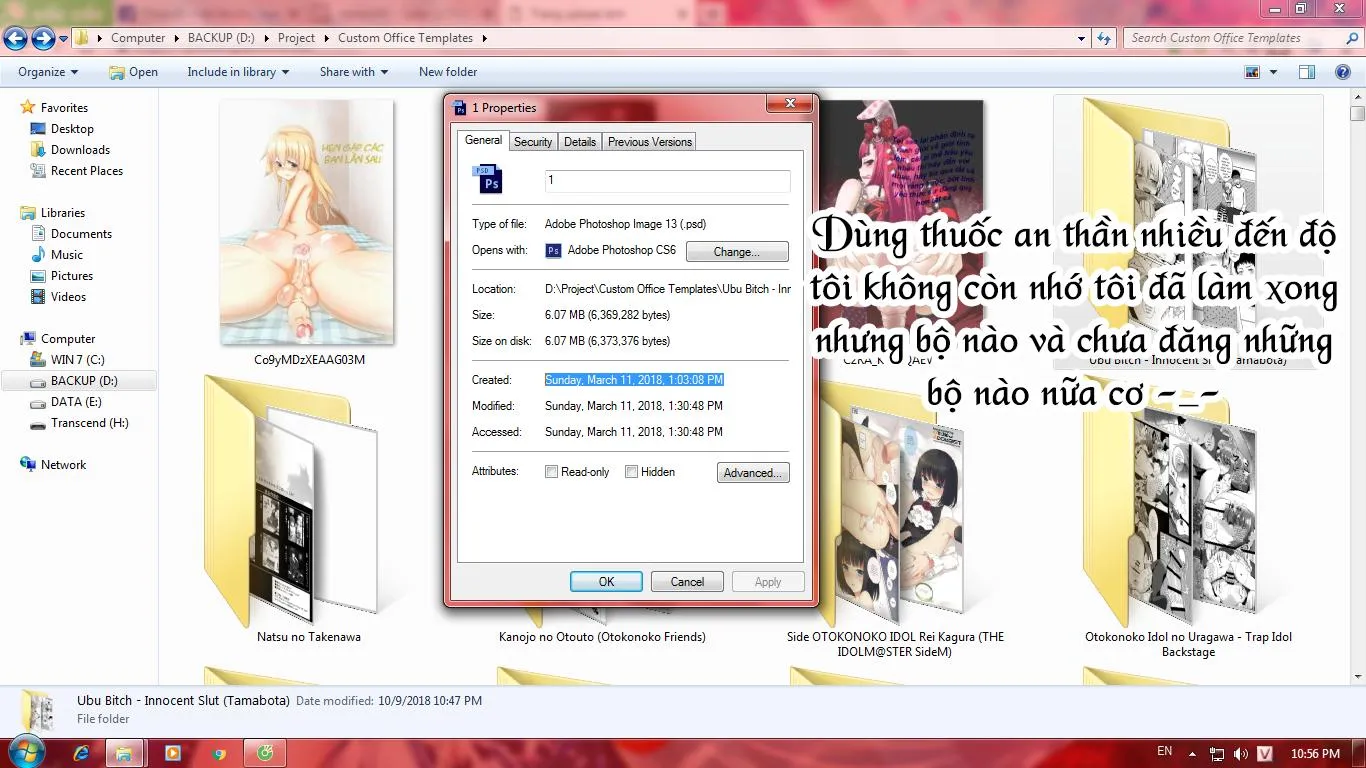Click the refresh button beside address bar

(1104, 38)
